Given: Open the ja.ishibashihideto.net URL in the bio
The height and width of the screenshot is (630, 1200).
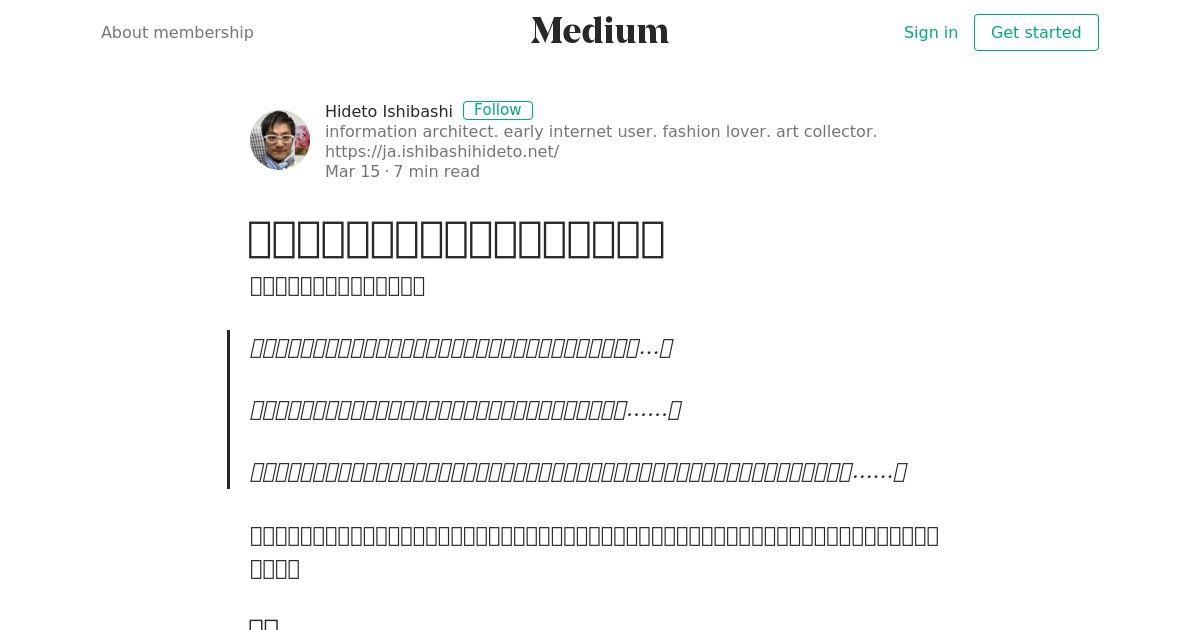Looking at the screenshot, I should (442, 151).
